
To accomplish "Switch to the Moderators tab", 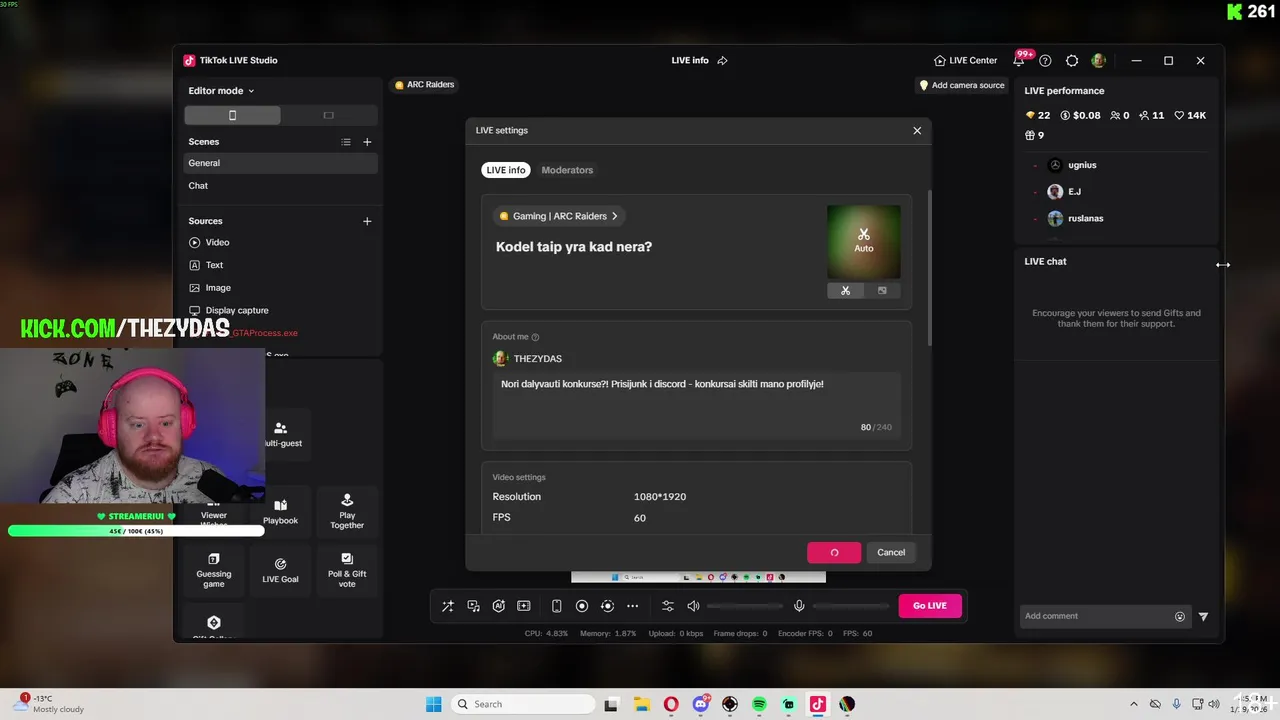I will tap(567, 170).
